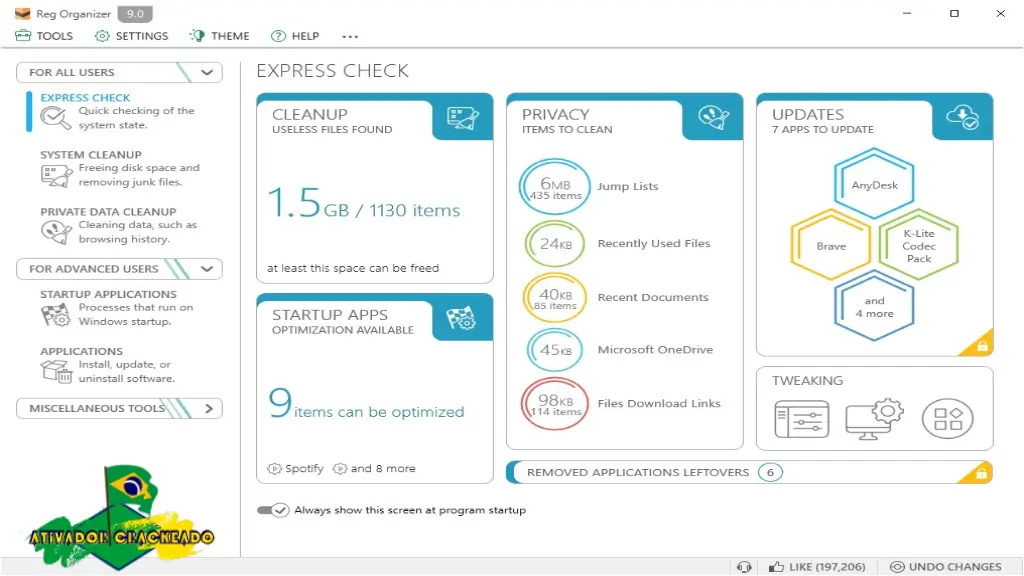Open the tweaking monitor gear icon
Screen dimensions: 1024x576
pyautogui.click(x=874, y=419)
